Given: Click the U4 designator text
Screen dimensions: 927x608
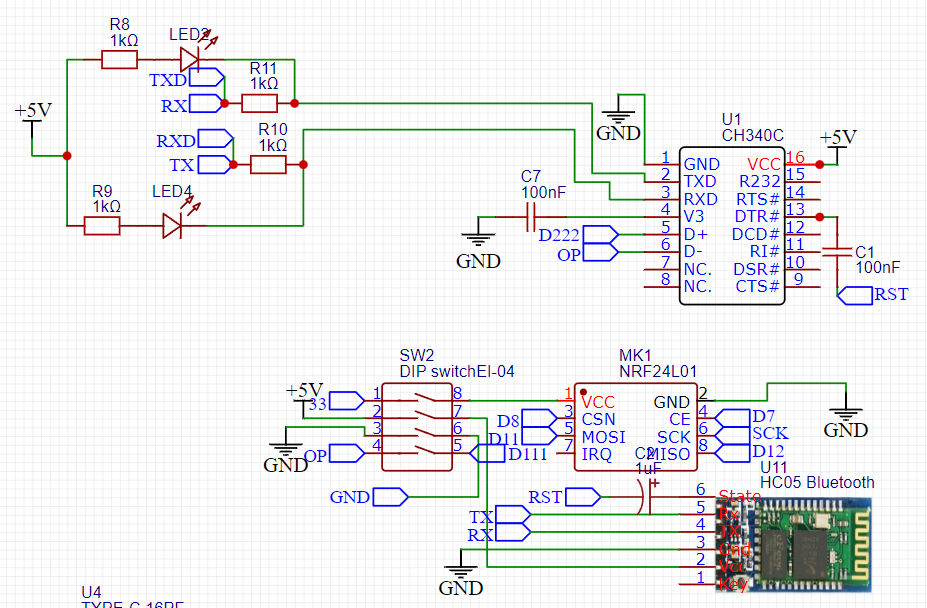Looking at the screenshot, I should tap(91, 592).
